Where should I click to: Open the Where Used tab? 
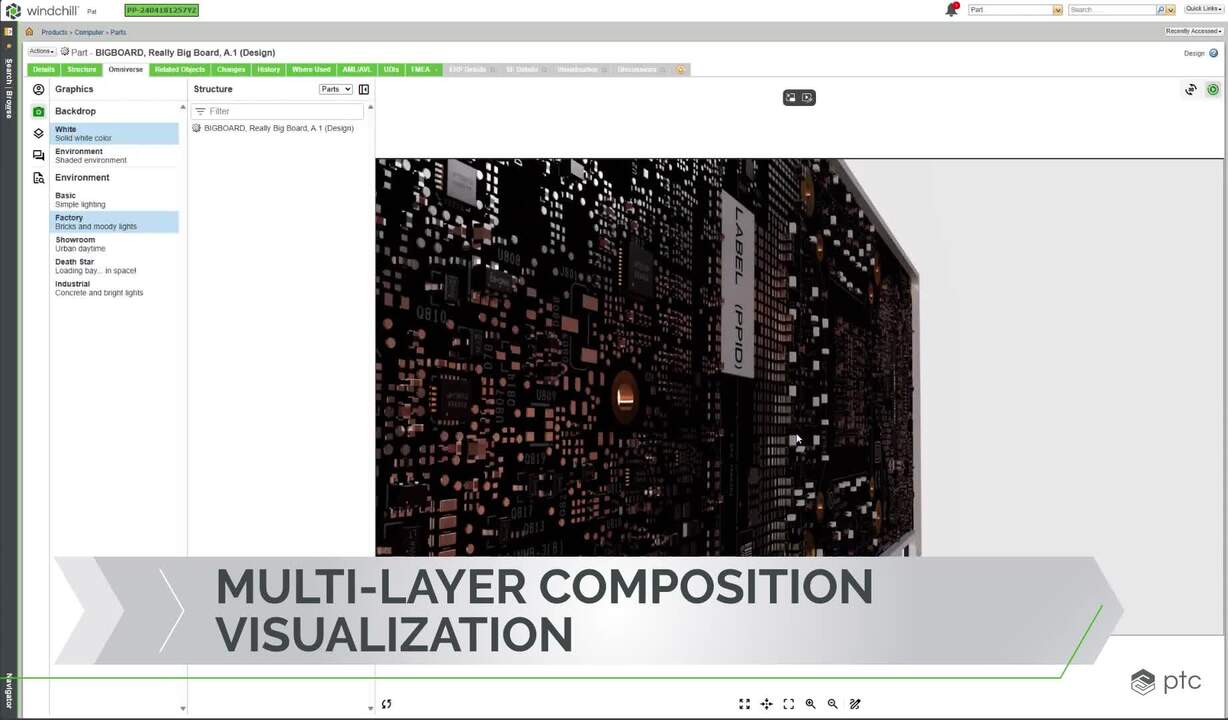tap(310, 70)
